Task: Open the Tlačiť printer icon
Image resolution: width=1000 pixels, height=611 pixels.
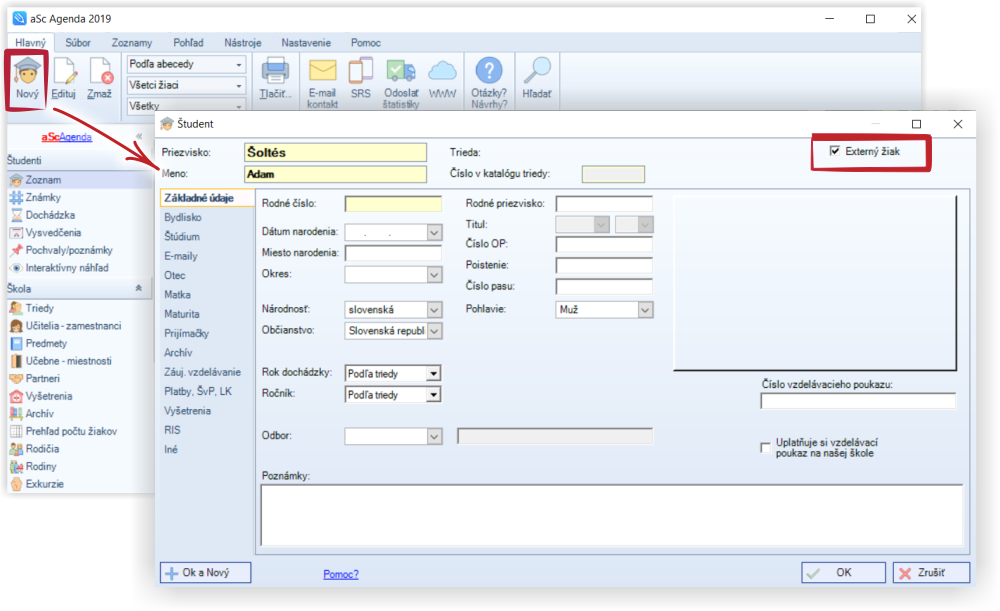Action: click(x=276, y=78)
